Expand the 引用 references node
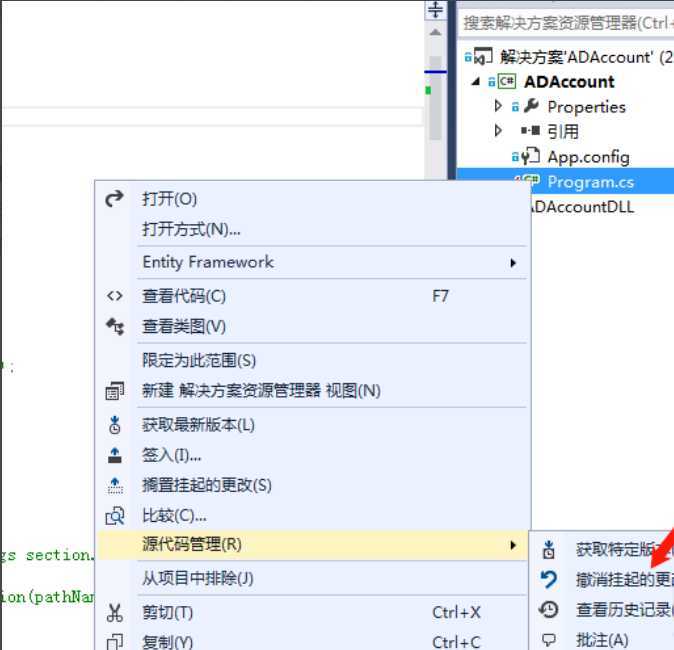This screenshot has height=650, width=674. [498, 130]
